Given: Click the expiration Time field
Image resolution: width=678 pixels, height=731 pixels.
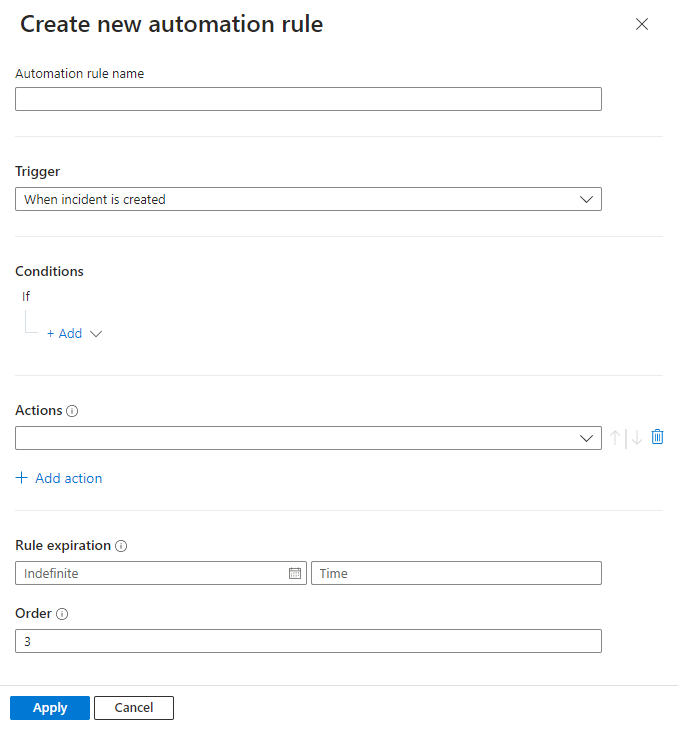Looking at the screenshot, I should [x=456, y=573].
